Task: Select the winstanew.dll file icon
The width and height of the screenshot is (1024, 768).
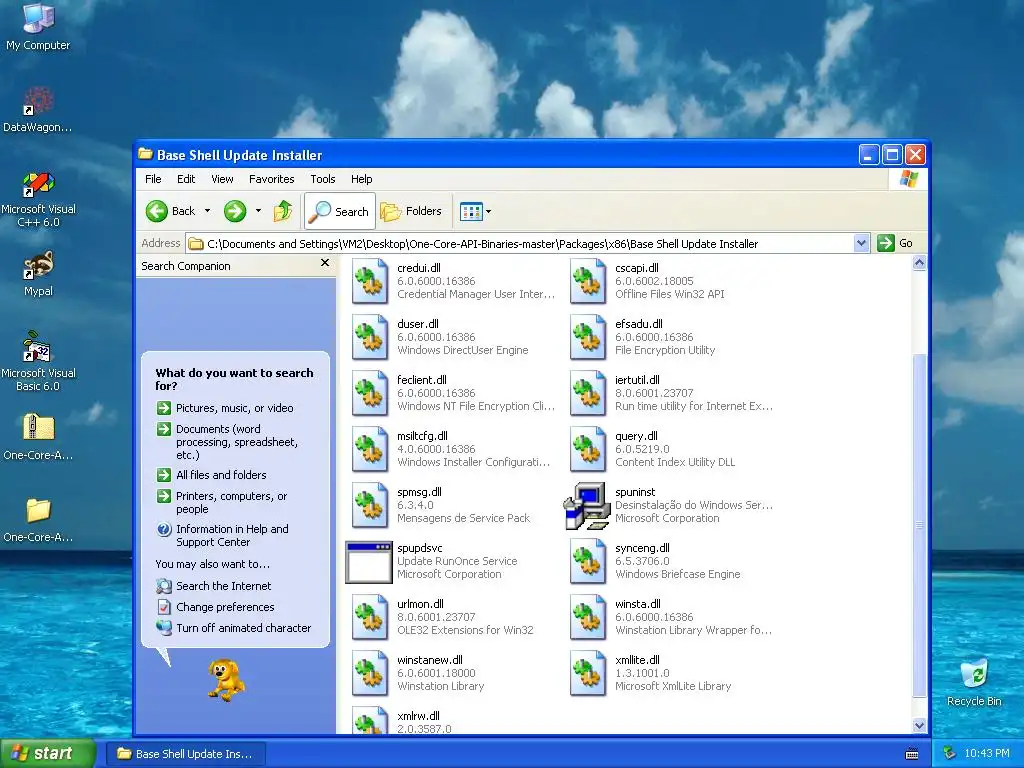Action: tap(370, 675)
